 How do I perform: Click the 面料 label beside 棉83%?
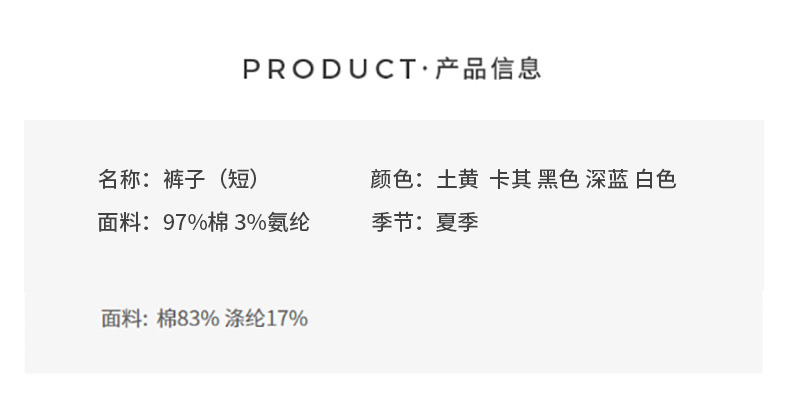(x=121, y=319)
